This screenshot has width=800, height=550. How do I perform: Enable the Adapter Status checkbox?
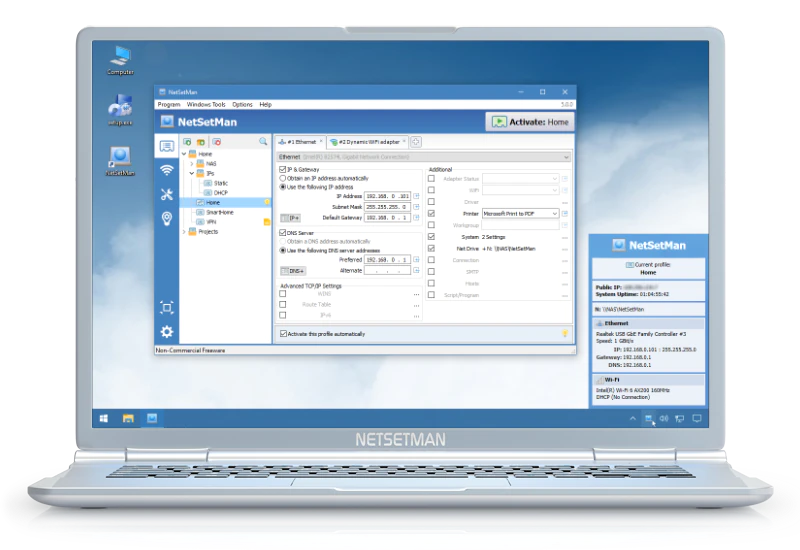click(431, 179)
